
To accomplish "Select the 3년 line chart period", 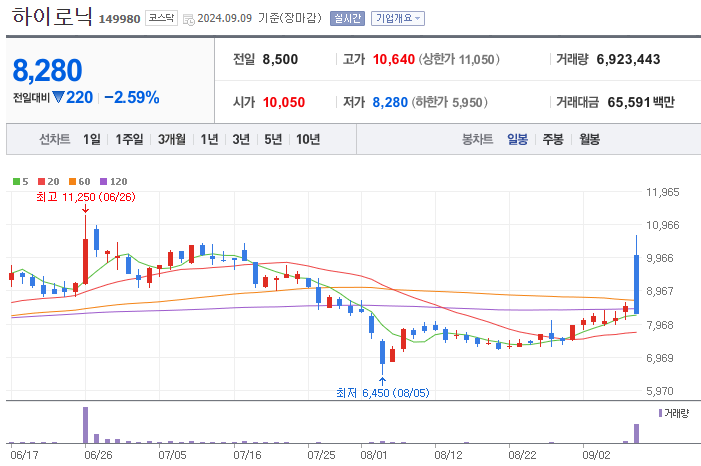I will point(241,140).
